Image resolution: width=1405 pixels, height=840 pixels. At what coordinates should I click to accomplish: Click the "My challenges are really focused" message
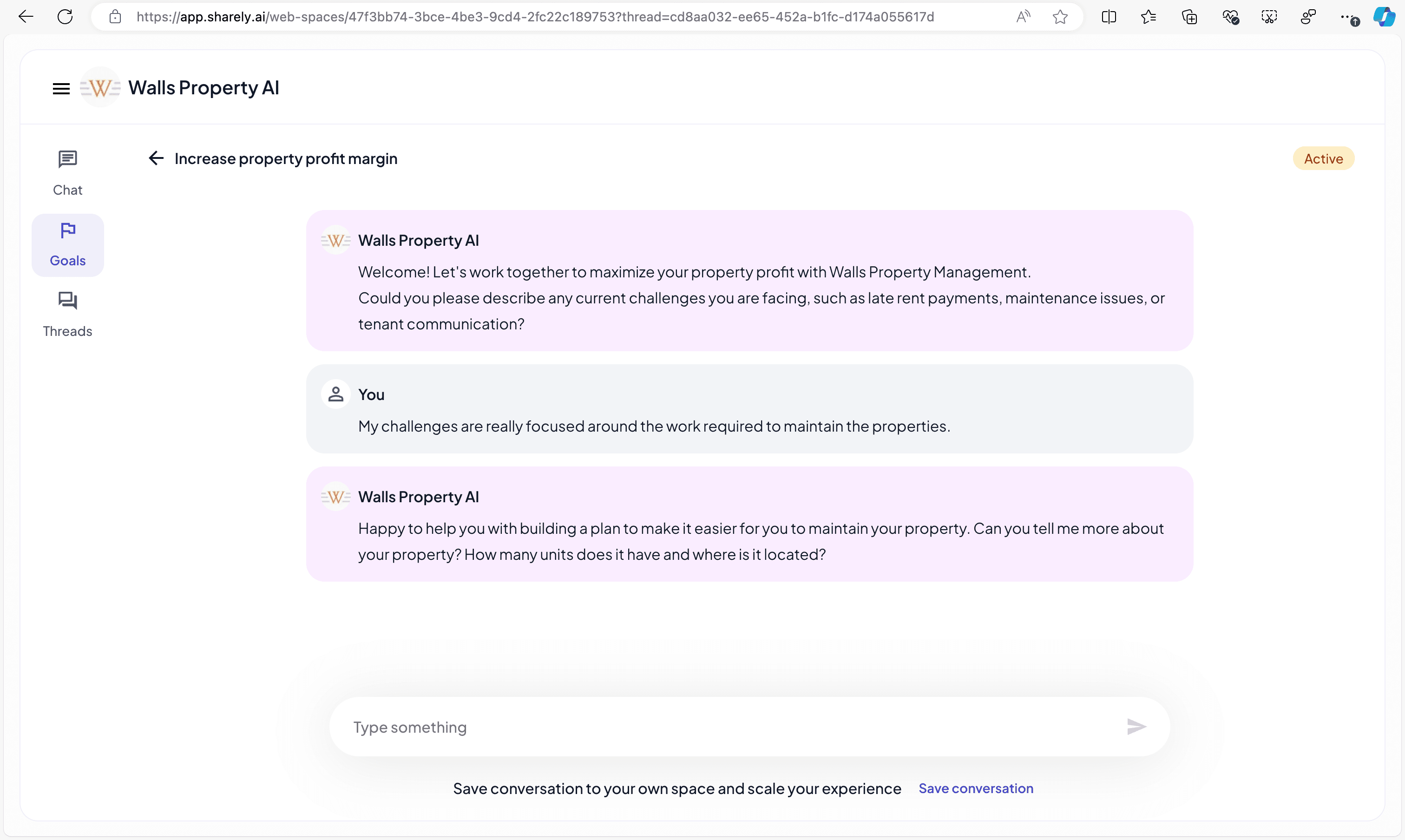point(654,426)
